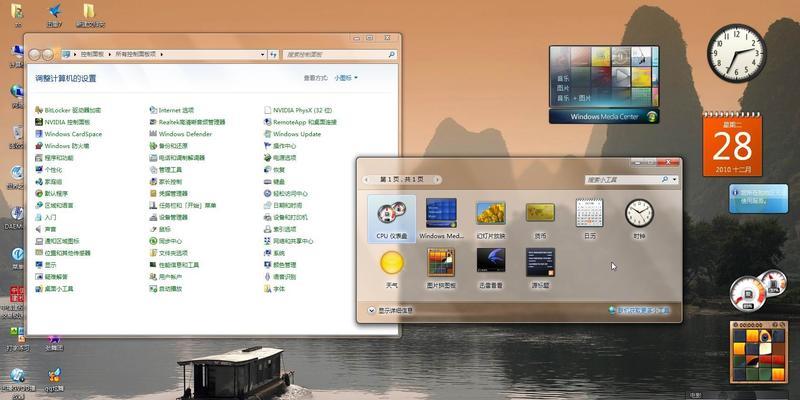The width and height of the screenshot is (800, 400).
Task: Open 电源选项 power options item
Action: click(x=280, y=158)
